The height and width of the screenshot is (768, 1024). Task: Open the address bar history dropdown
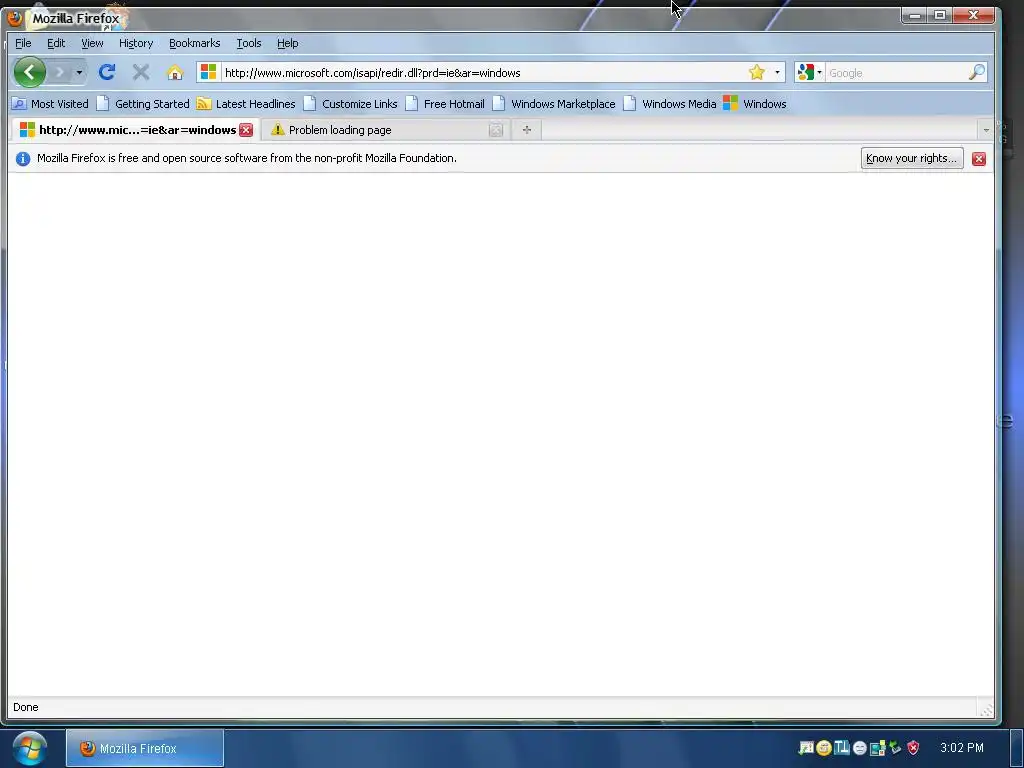click(777, 72)
